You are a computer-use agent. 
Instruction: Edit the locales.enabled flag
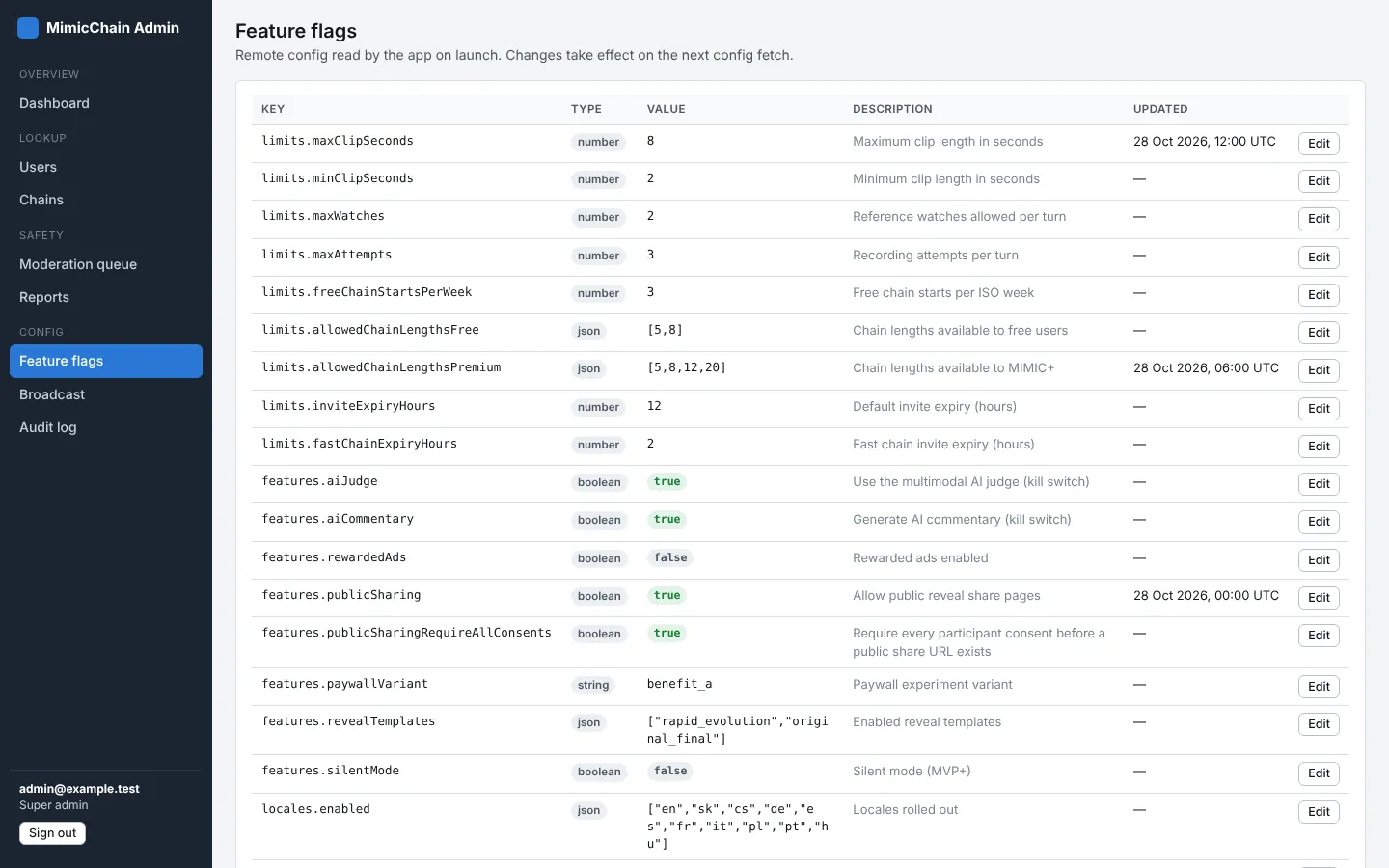(x=1319, y=812)
